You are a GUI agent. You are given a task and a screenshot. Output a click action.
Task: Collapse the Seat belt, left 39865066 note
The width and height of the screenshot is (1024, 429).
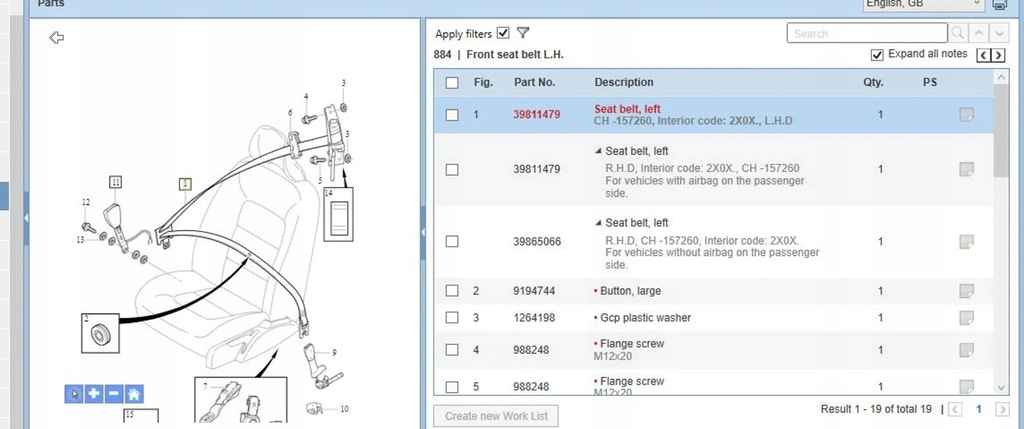pos(598,223)
